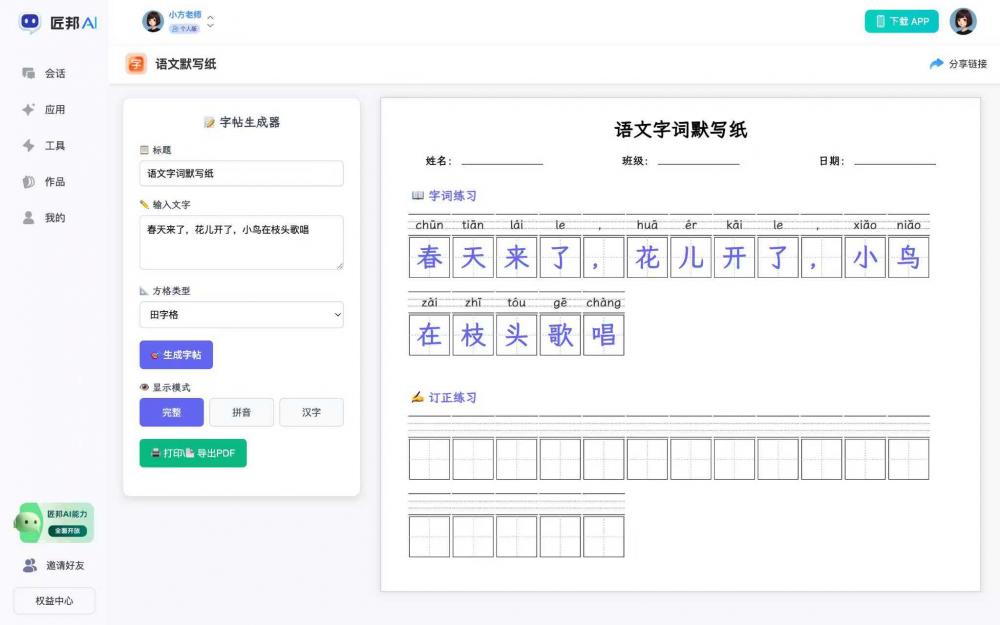Open the 田字格 grid type dropdown

pos(241,315)
